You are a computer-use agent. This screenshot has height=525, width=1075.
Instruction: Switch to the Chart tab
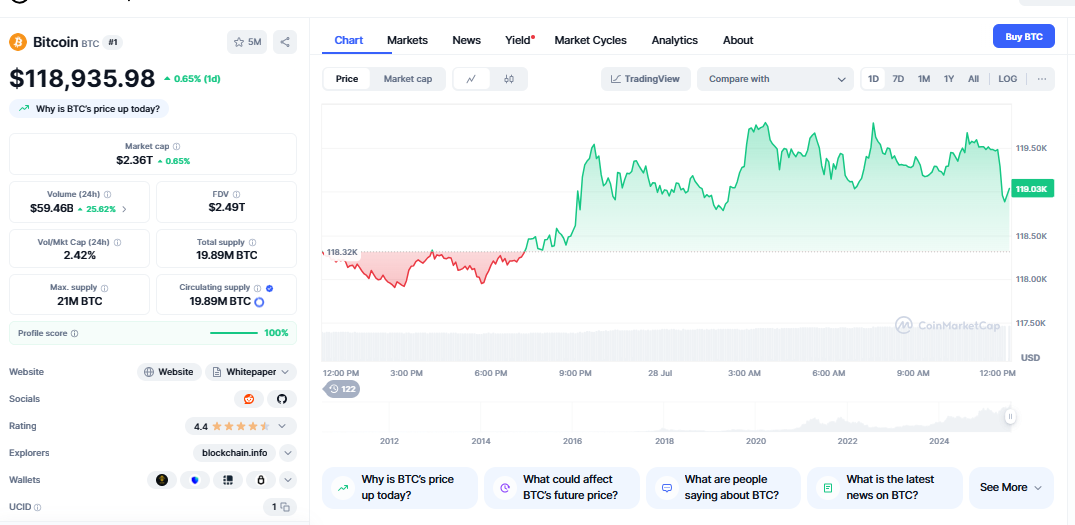pos(349,40)
